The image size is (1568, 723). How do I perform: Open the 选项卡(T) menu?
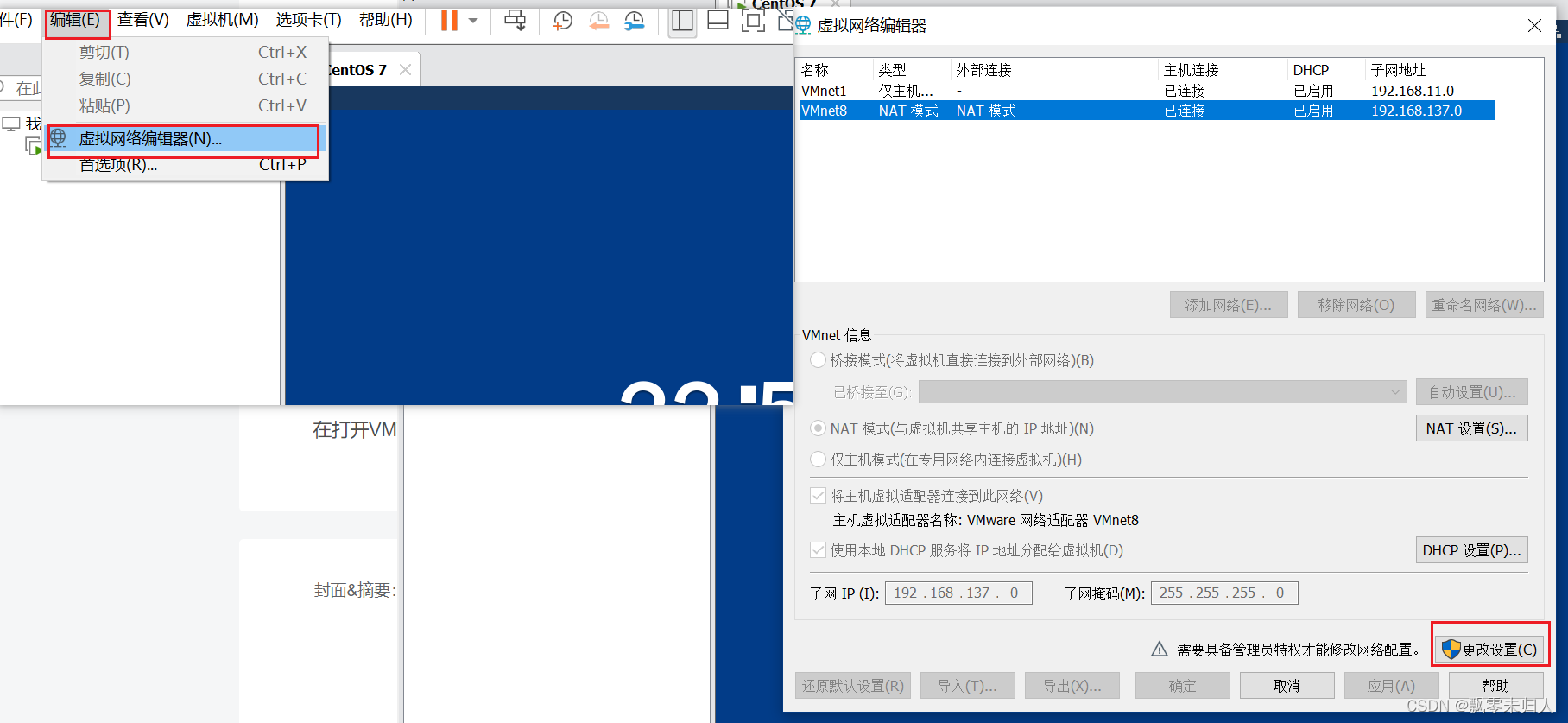(x=309, y=19)
